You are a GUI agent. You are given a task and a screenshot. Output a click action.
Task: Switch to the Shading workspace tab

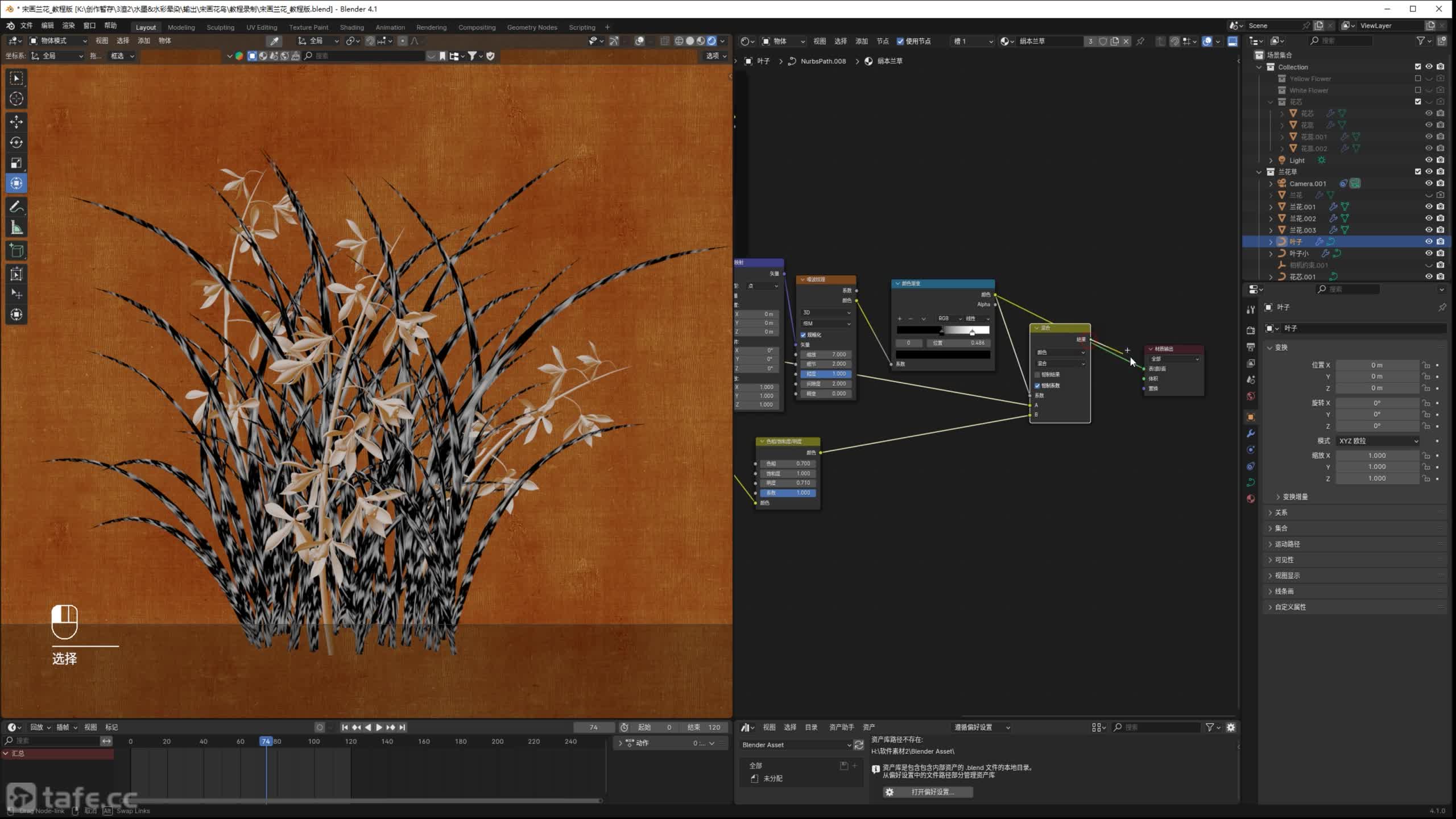(x=351, y=27)
